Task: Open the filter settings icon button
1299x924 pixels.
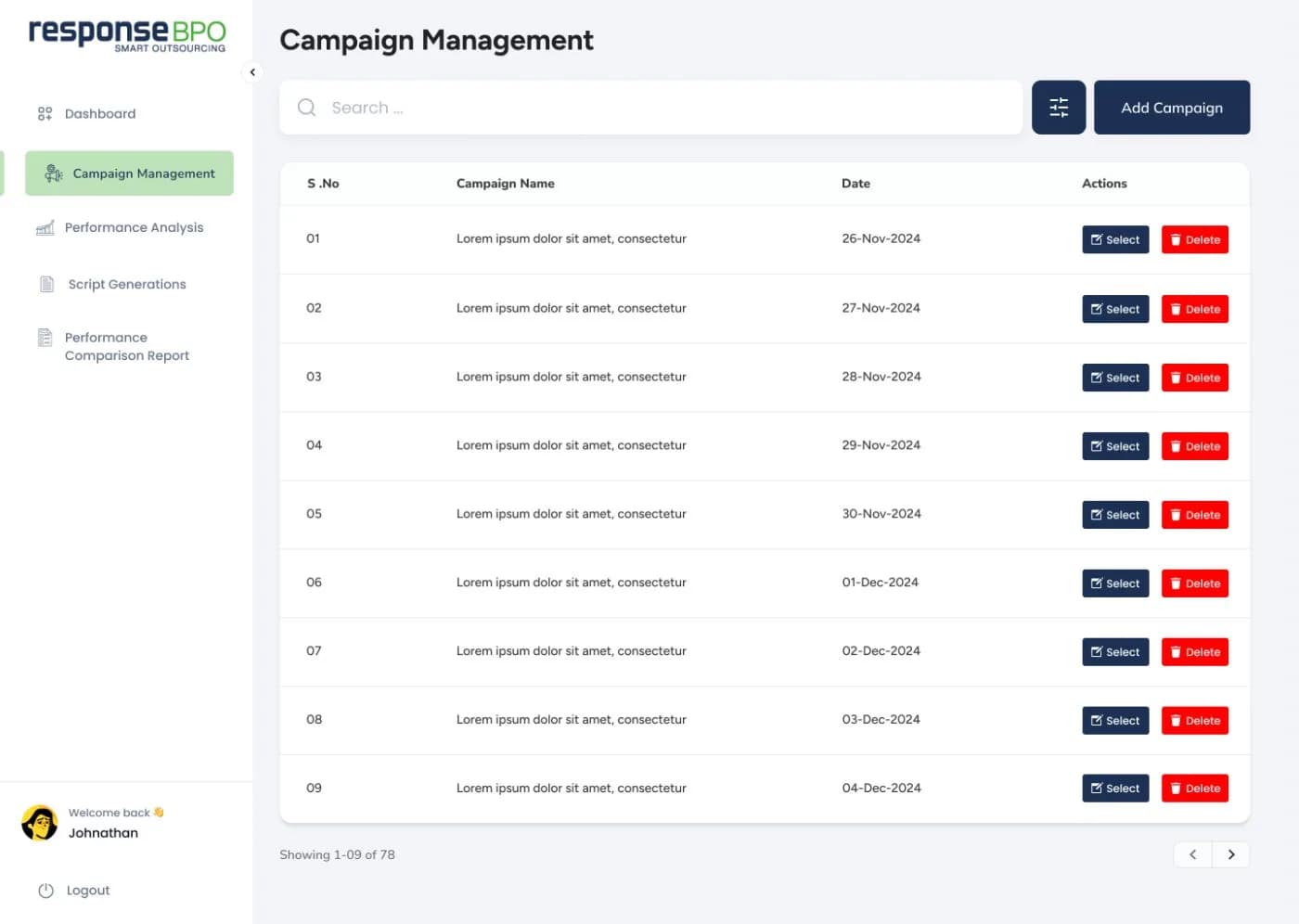Action: point(1059,108)
